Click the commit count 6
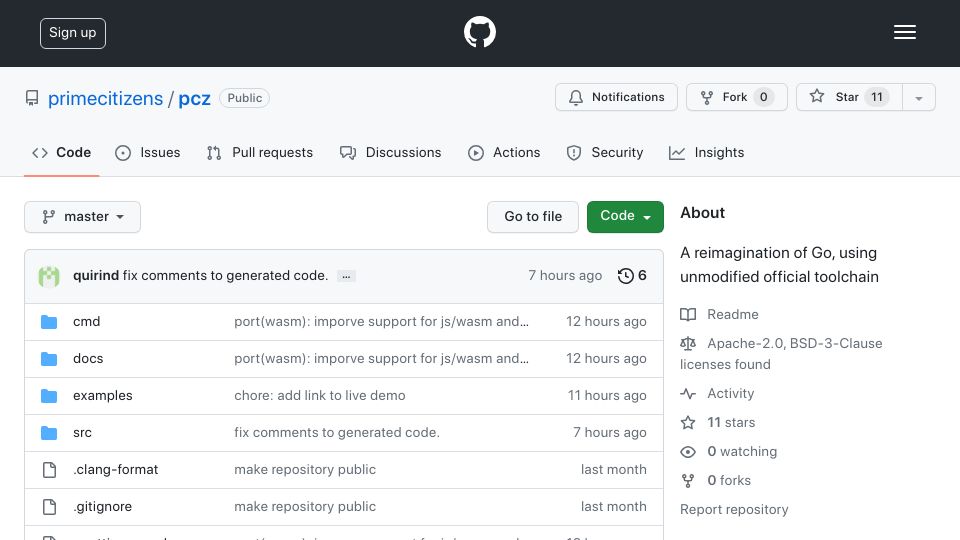960x540 pixels. coord(642,276)
